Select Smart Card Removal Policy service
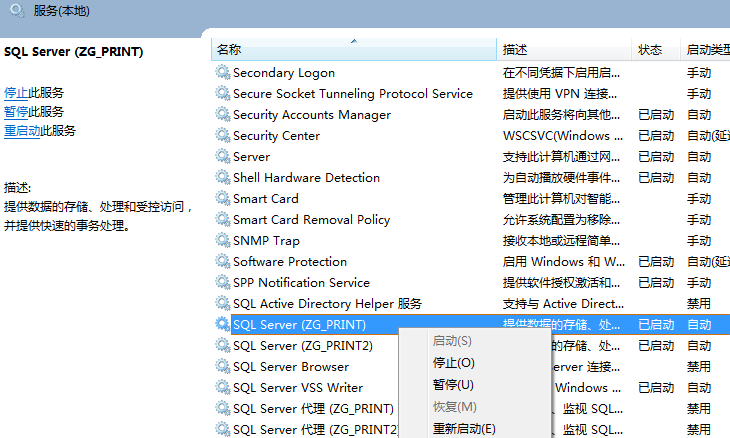The width and height of the screenshot is (730, 438). (311, 219)
